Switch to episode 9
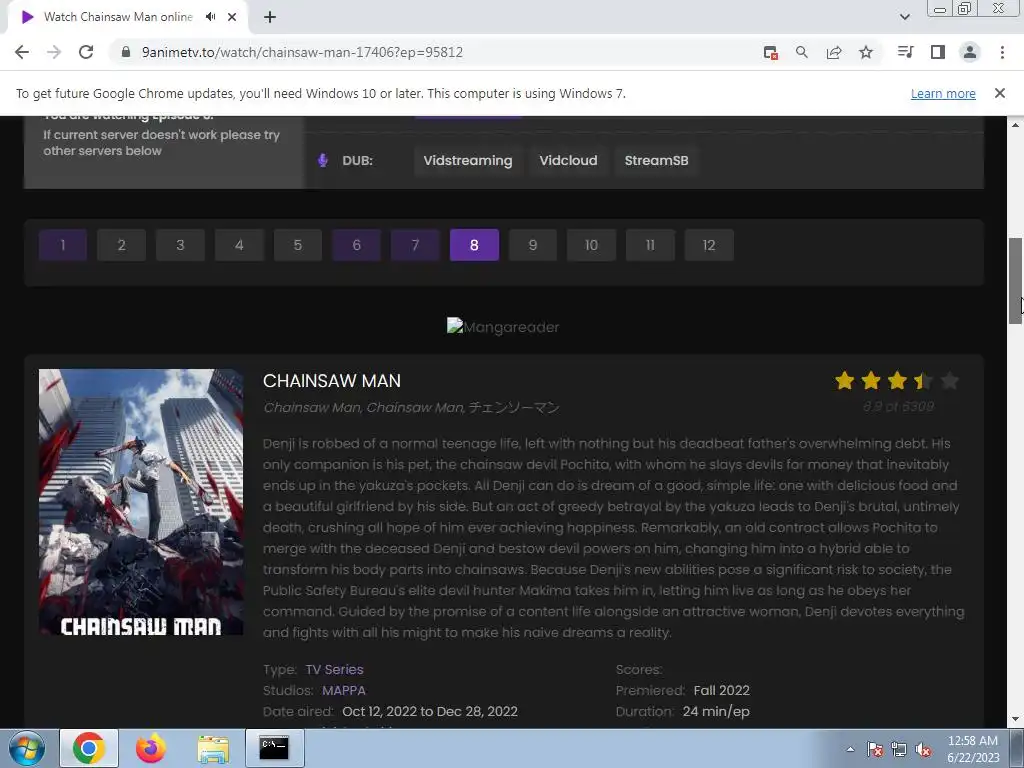The image size is (1024, 768). click(x=533, y=245)
